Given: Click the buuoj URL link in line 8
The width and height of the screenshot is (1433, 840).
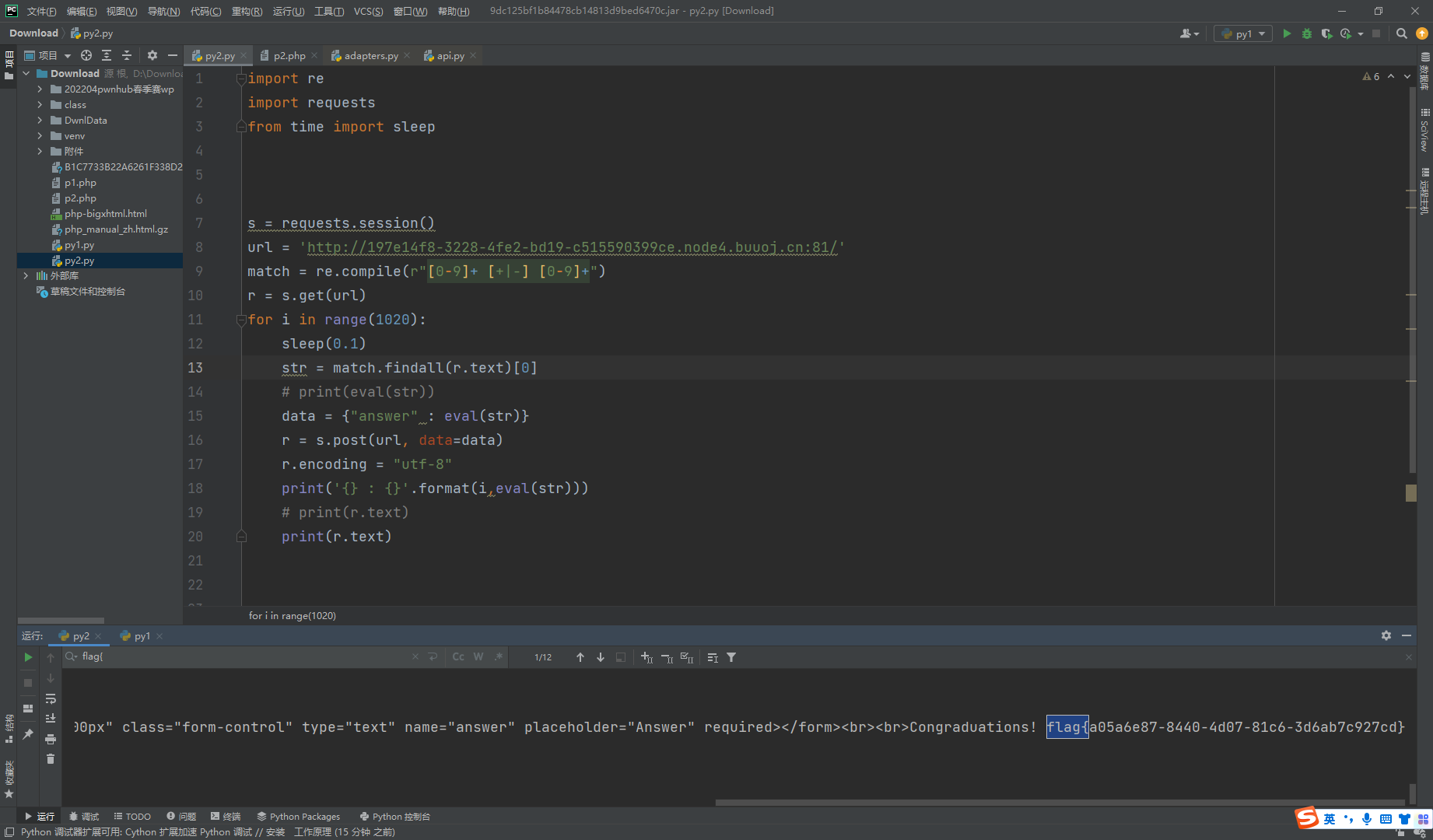Looking at the screenshot, I should pyautogui.click(x=572, y=247).
